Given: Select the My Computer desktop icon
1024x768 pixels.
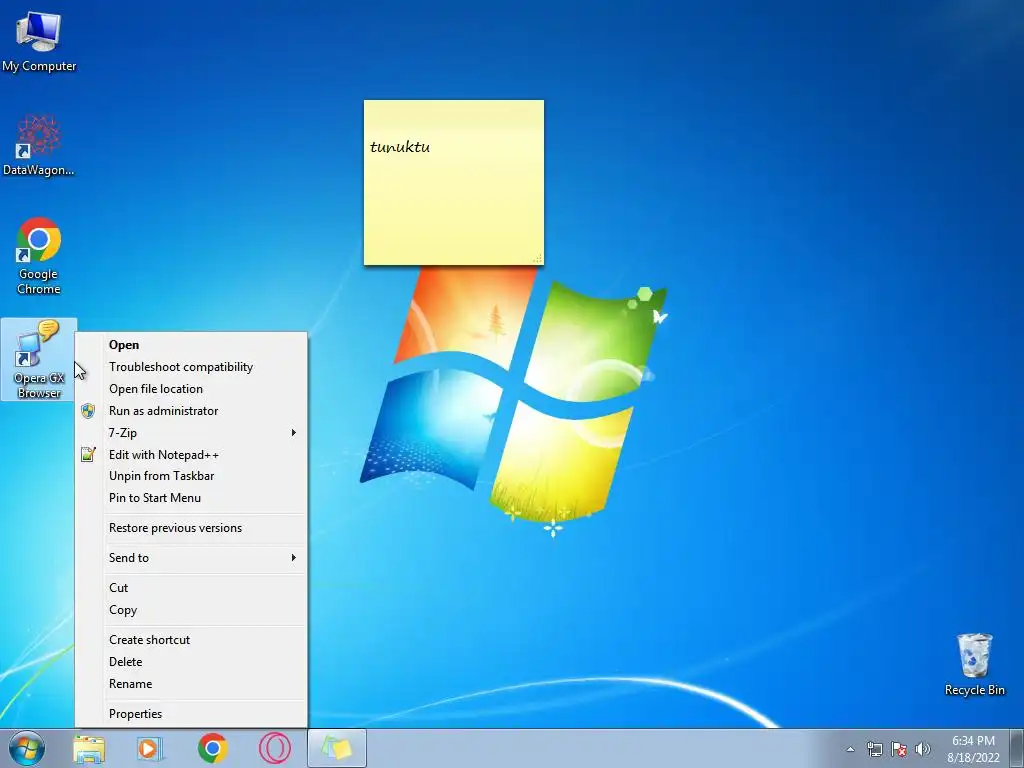Looking at the screenshot, I should 39,40.
